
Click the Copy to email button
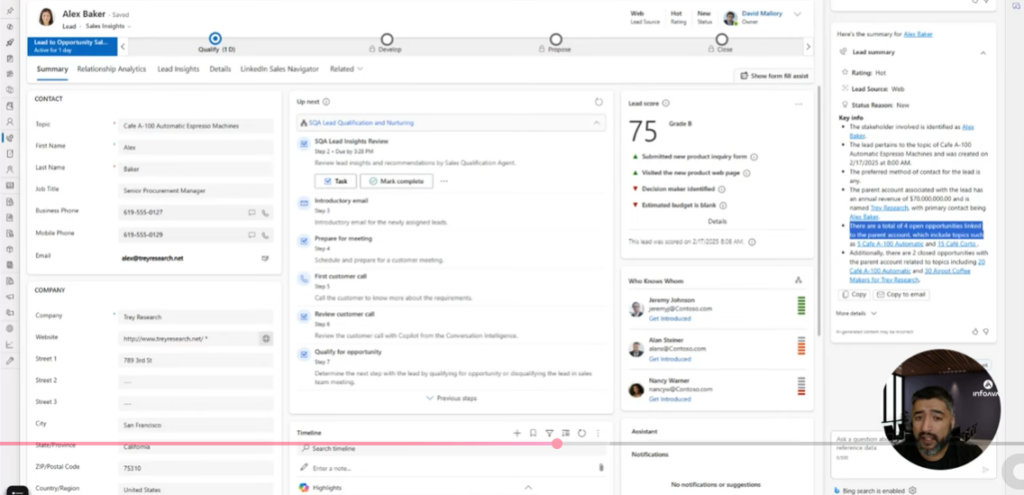pyautogui.click(x=902, y=295)
